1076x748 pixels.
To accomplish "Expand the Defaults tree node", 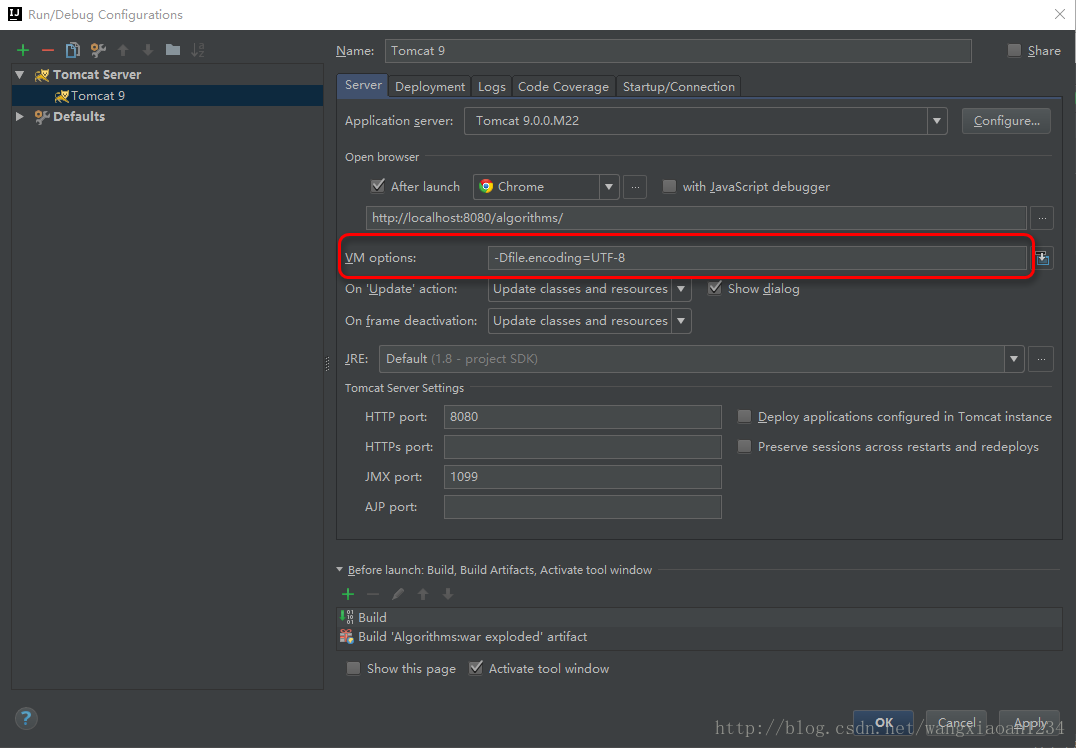I will click(20, 117).
